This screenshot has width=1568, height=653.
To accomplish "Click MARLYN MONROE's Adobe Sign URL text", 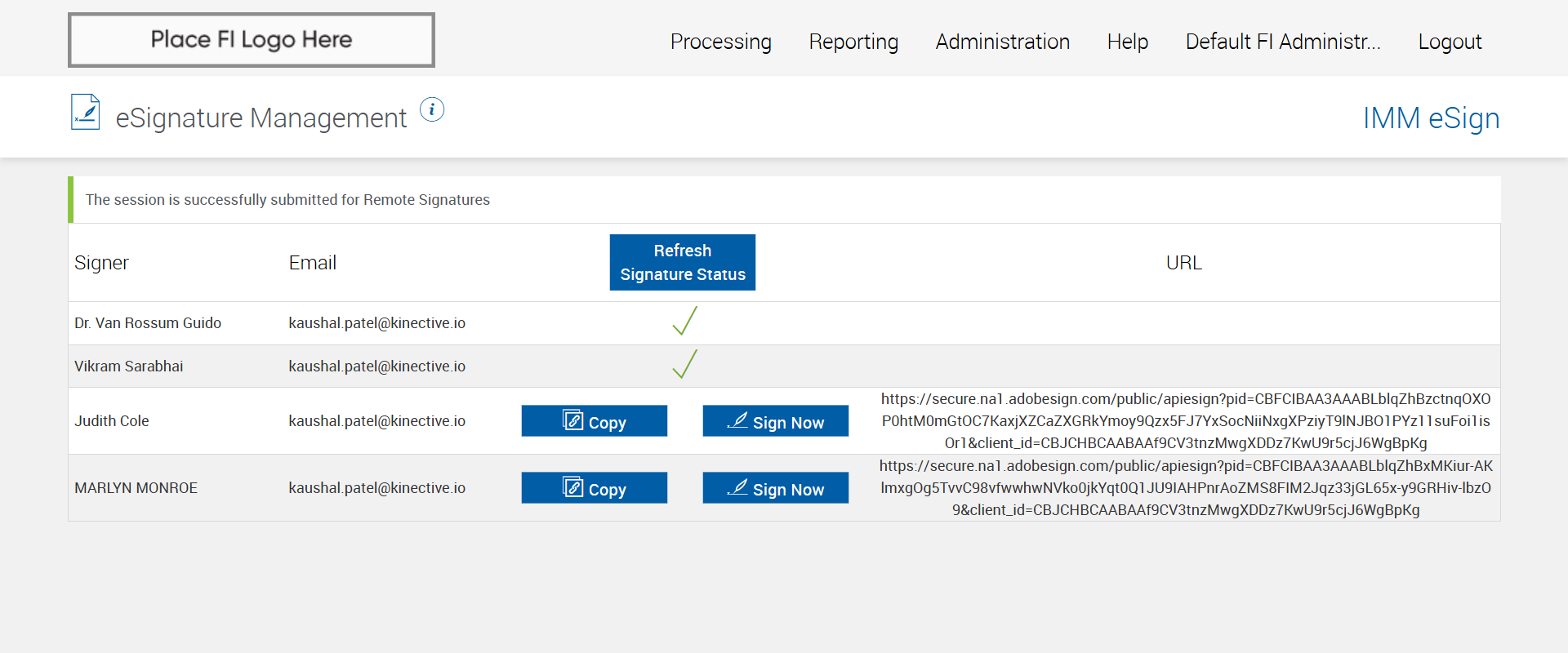I will point(1186,488).
